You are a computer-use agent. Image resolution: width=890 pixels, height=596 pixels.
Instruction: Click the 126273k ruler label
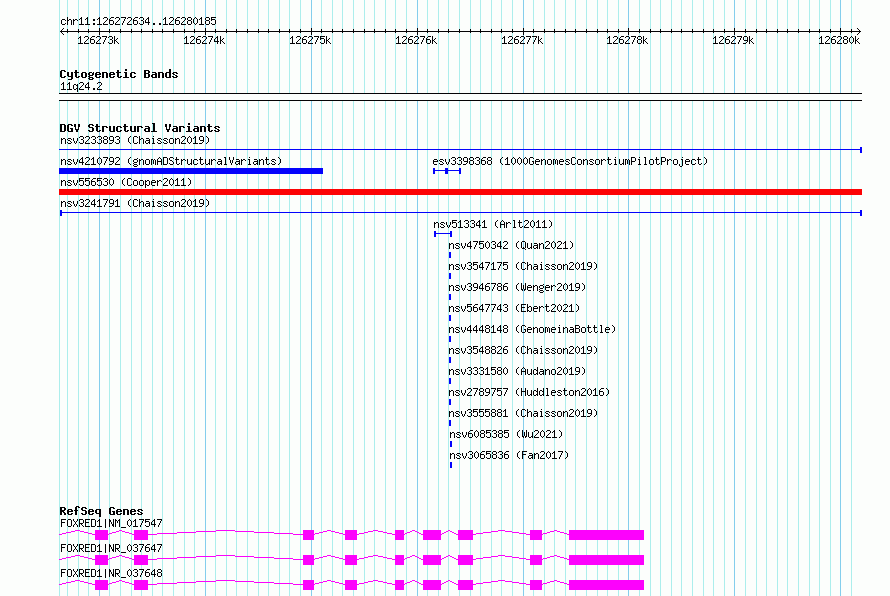98,40
